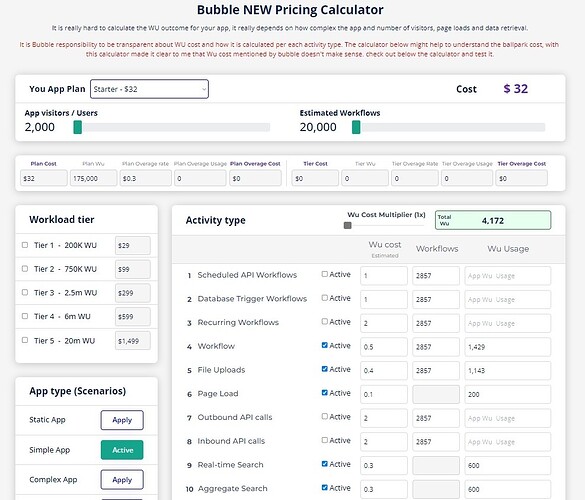Click Wu Usage 200 for Page Load
This screenshot has height=500, width=585.
point(507,394)
